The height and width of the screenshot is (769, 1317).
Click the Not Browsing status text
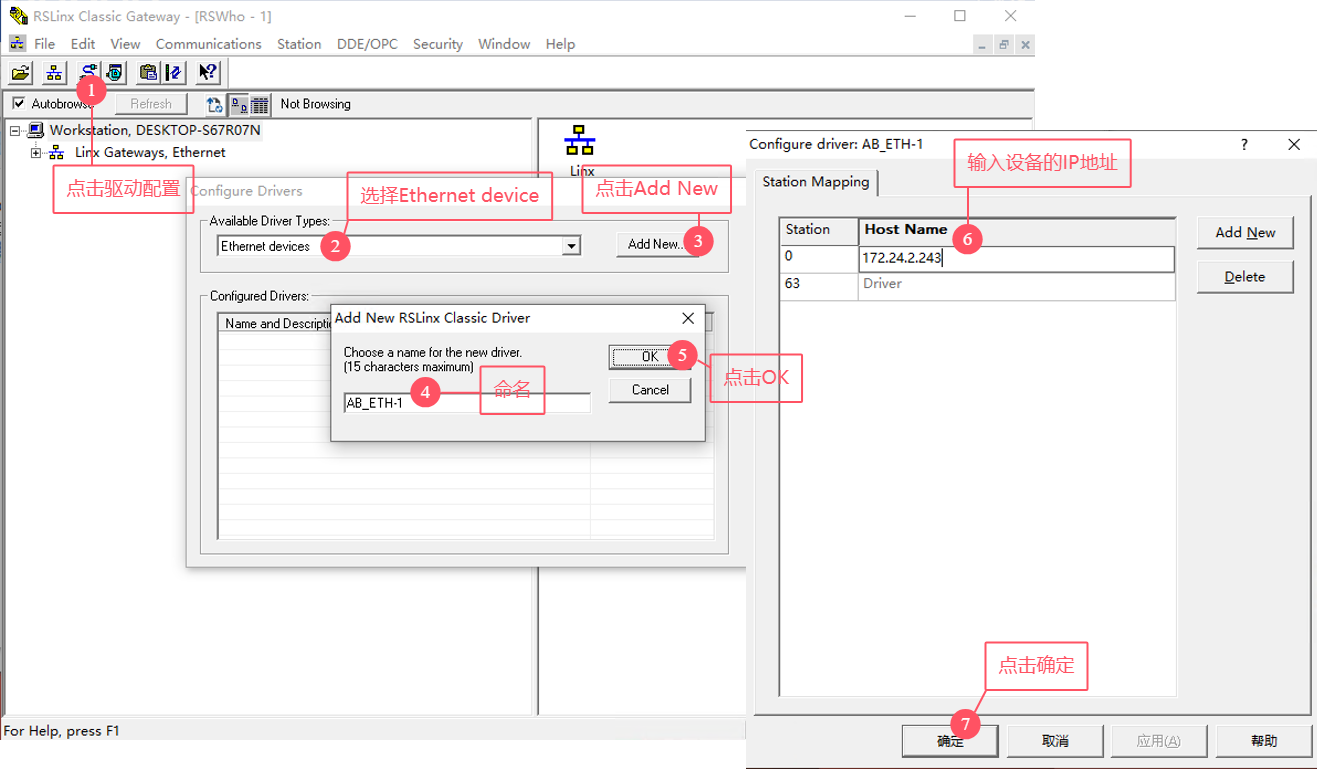pos(315,104)
